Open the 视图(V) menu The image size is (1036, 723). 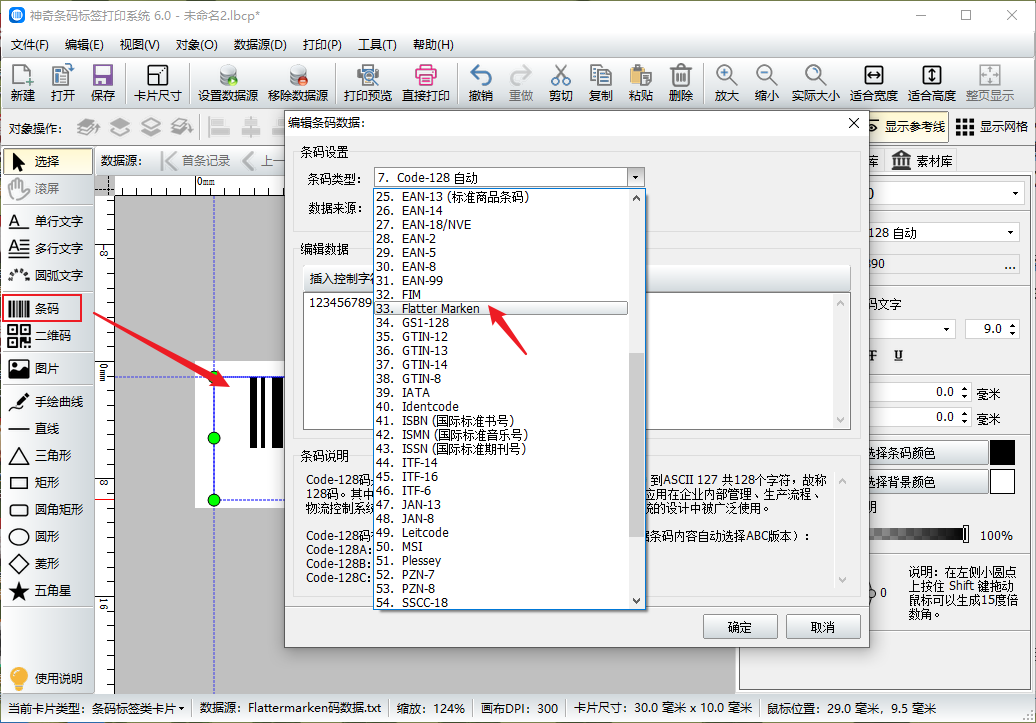(139, 44)
